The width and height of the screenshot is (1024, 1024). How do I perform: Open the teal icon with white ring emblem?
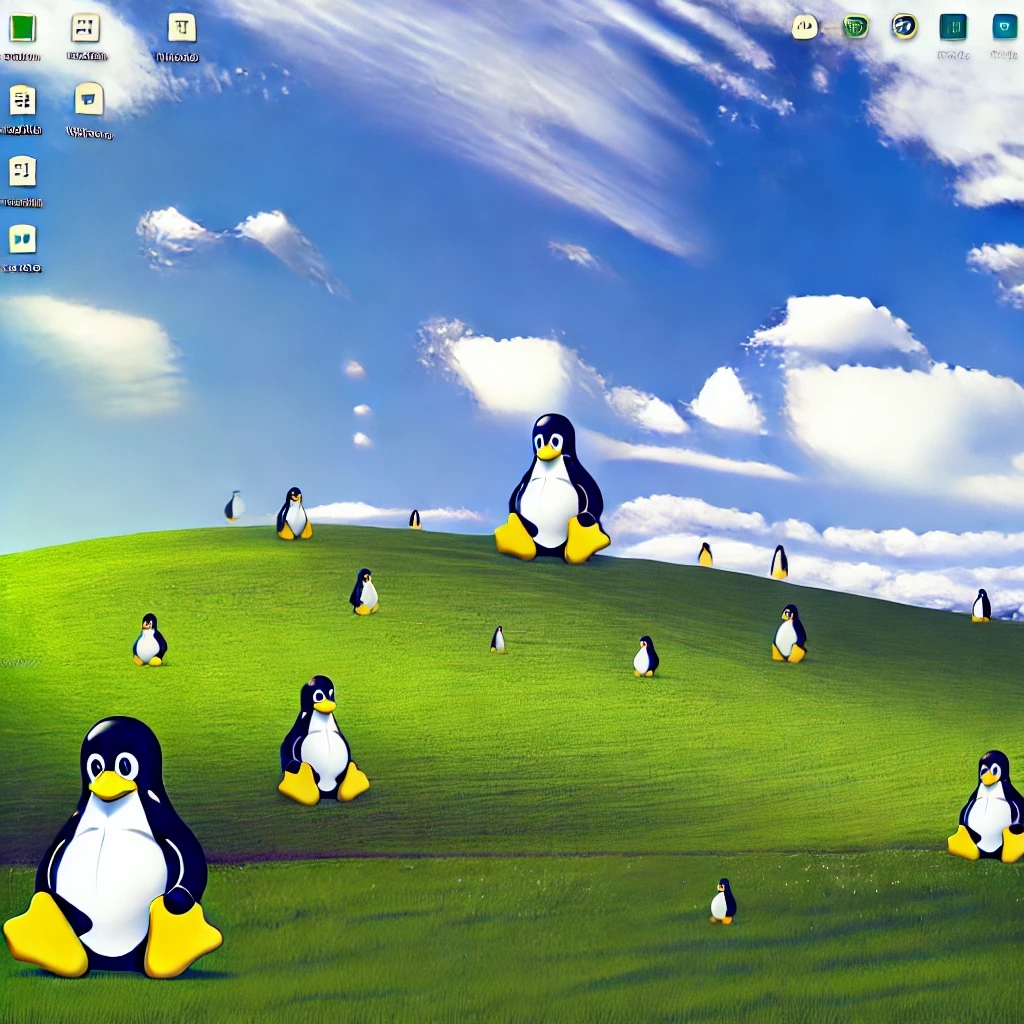[x=1004, y=27]
